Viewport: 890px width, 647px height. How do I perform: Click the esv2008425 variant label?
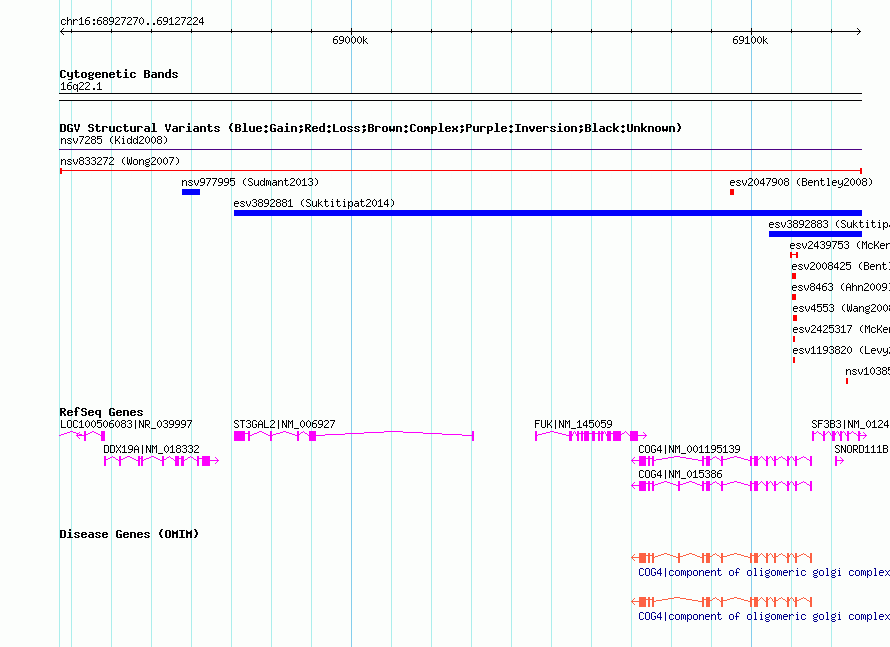click(x=841, y=266)
